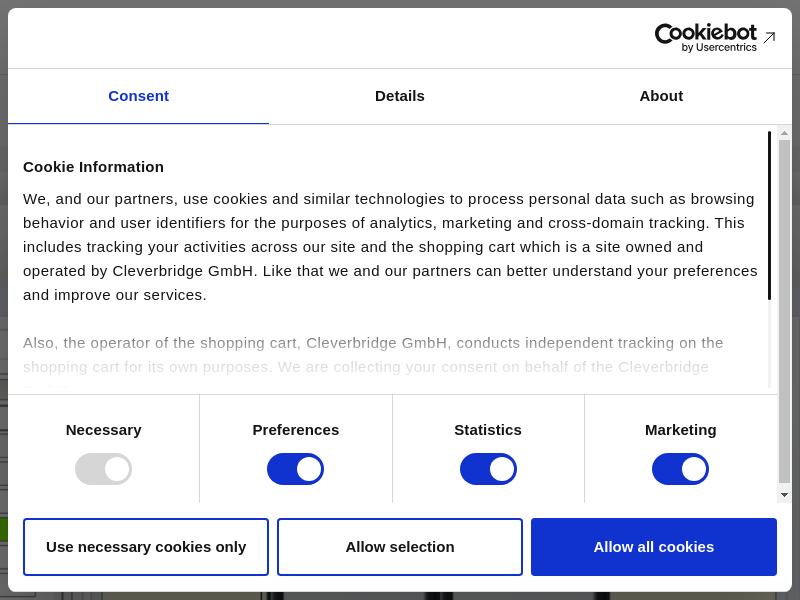Click the "Allow selection" button

(400, 547)
